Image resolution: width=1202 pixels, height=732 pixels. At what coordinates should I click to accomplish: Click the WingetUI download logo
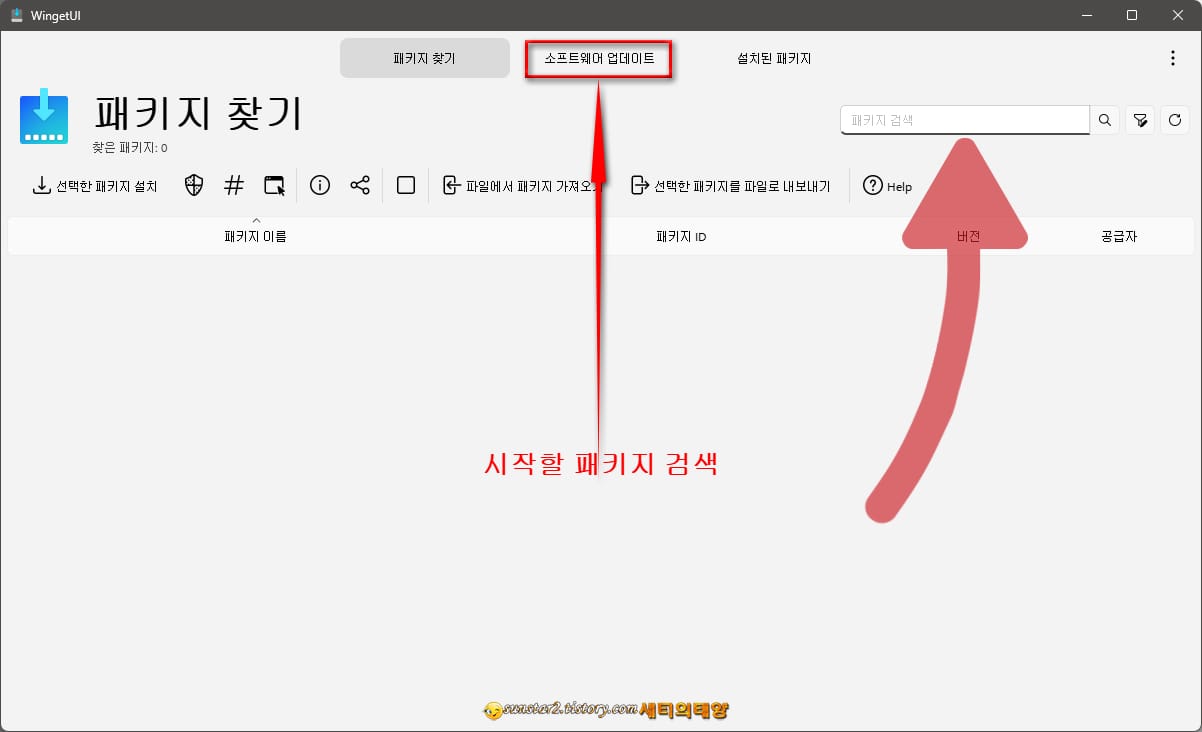[43, 118]
